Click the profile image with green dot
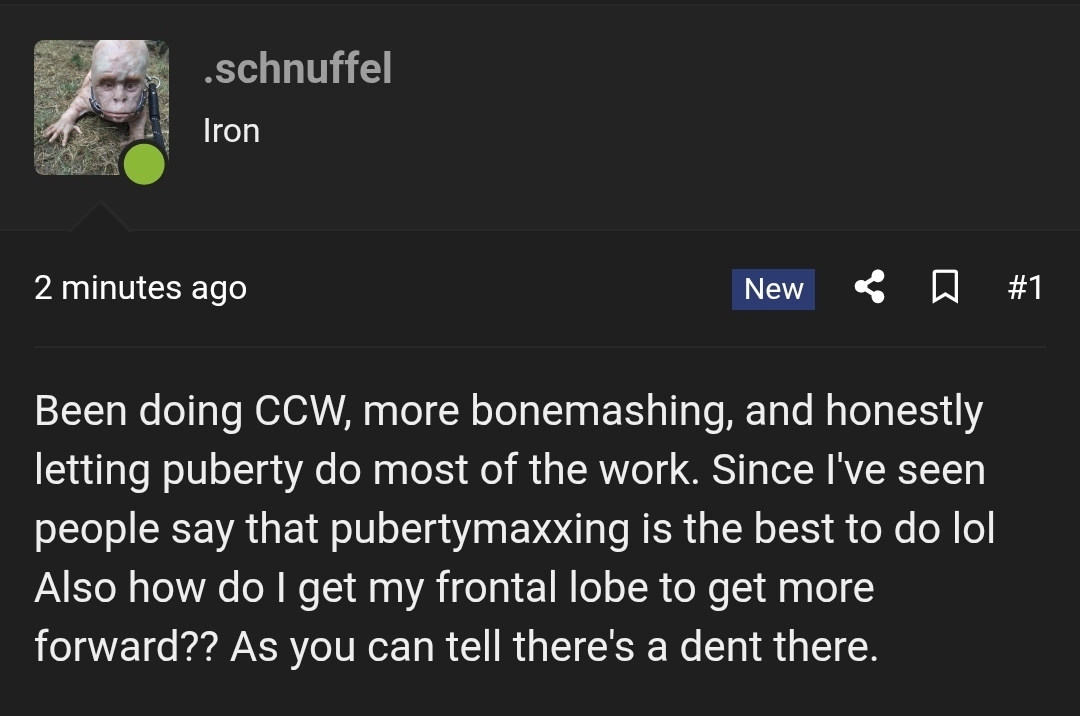The image size is (1080, 716). click(x=101, y=107)
